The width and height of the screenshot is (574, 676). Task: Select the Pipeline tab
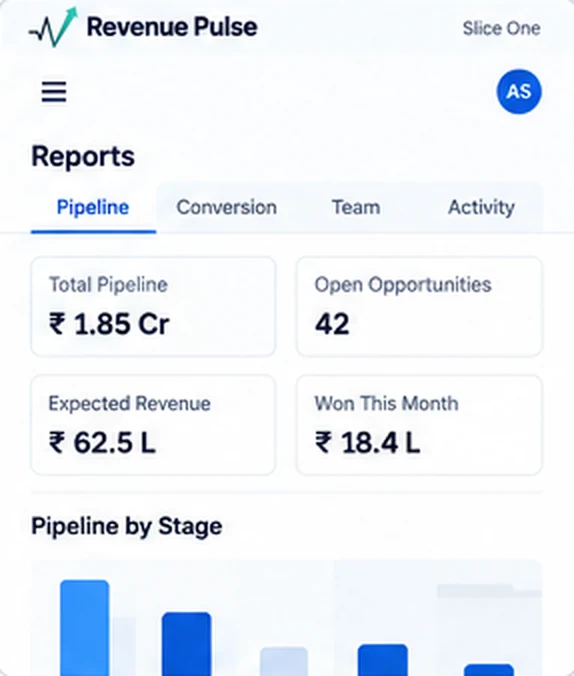[x=93, y=207]
